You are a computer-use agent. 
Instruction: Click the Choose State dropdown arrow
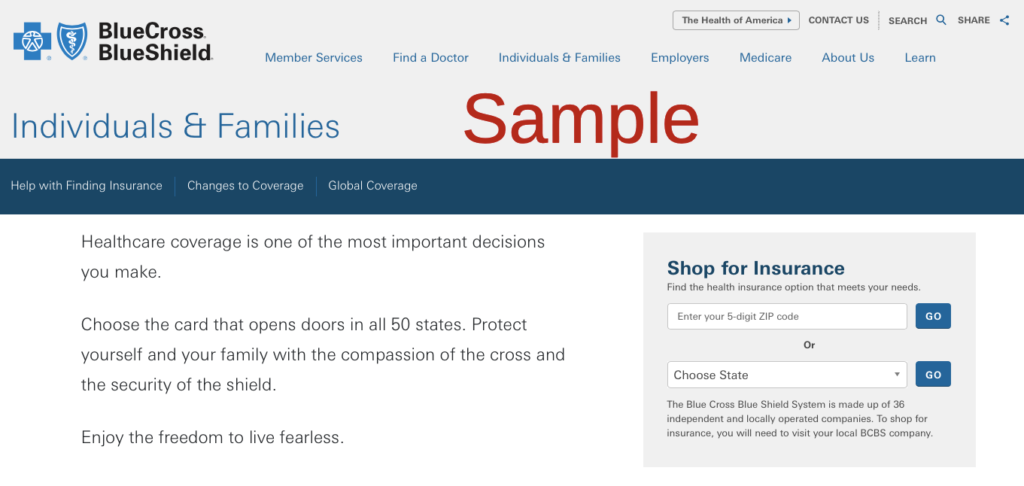[x=897, y=375]
